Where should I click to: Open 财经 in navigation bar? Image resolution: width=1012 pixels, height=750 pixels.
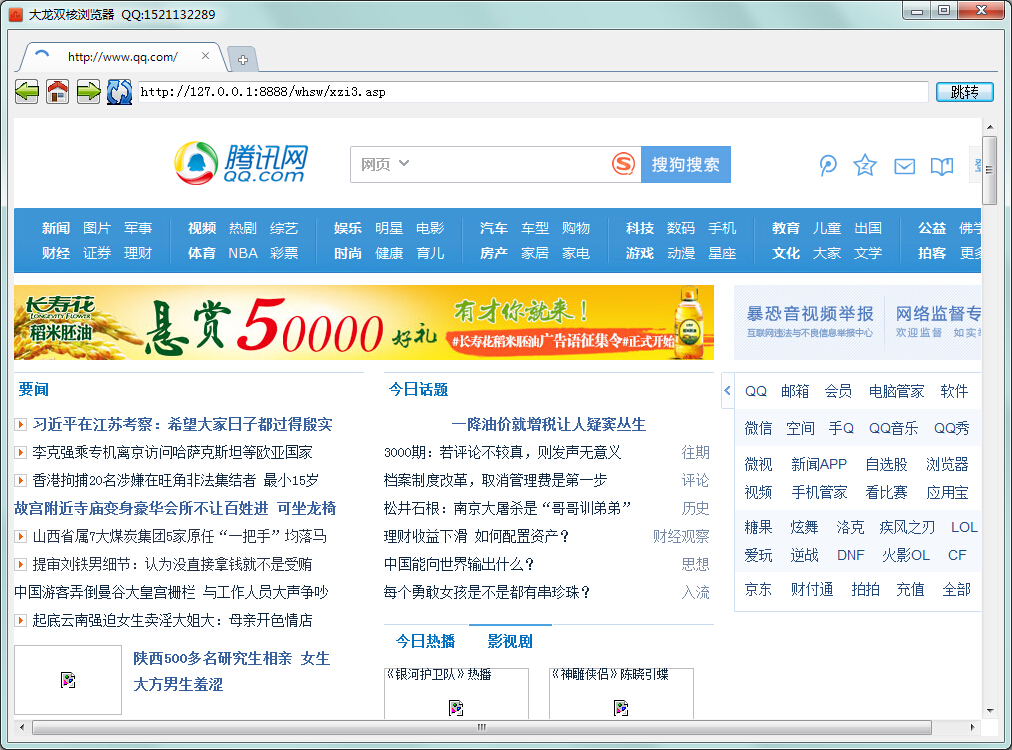click(56, 253)
